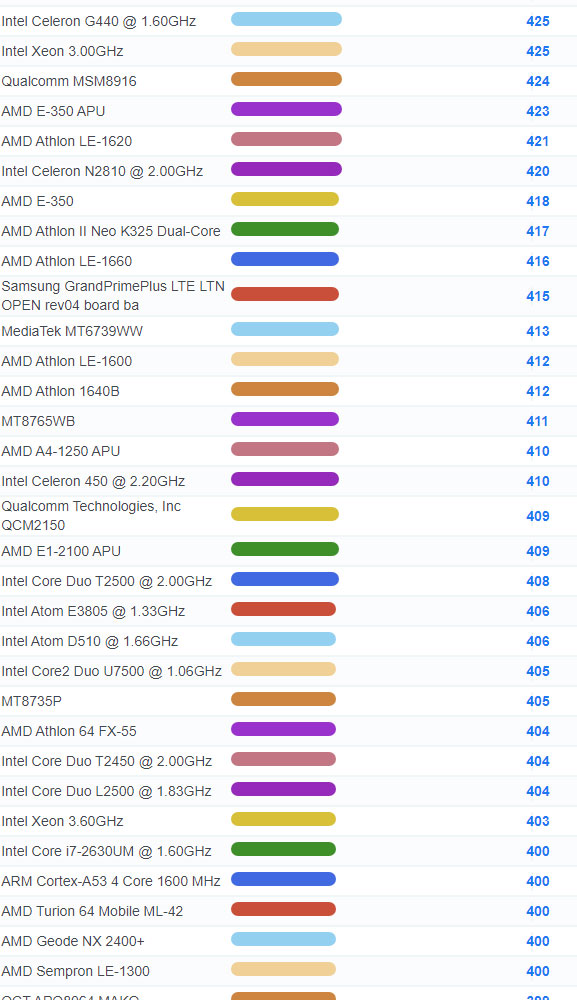Click score 411 for MT8765WB
Screen dimensions: 577x1000
[537, 421]
